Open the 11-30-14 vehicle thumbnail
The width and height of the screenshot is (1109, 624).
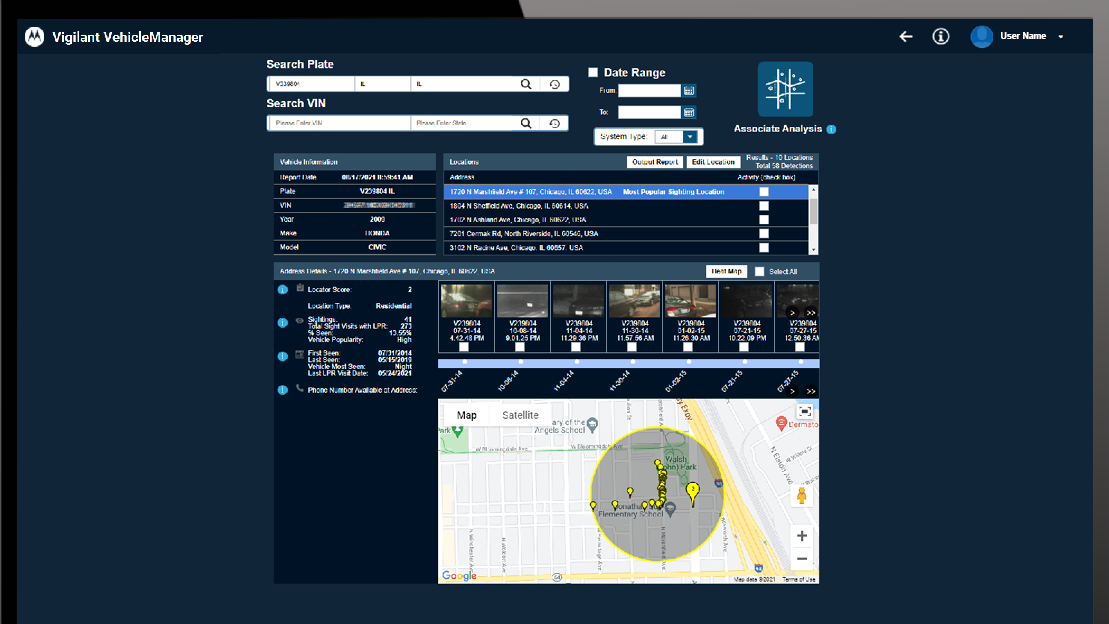point(634,301)
